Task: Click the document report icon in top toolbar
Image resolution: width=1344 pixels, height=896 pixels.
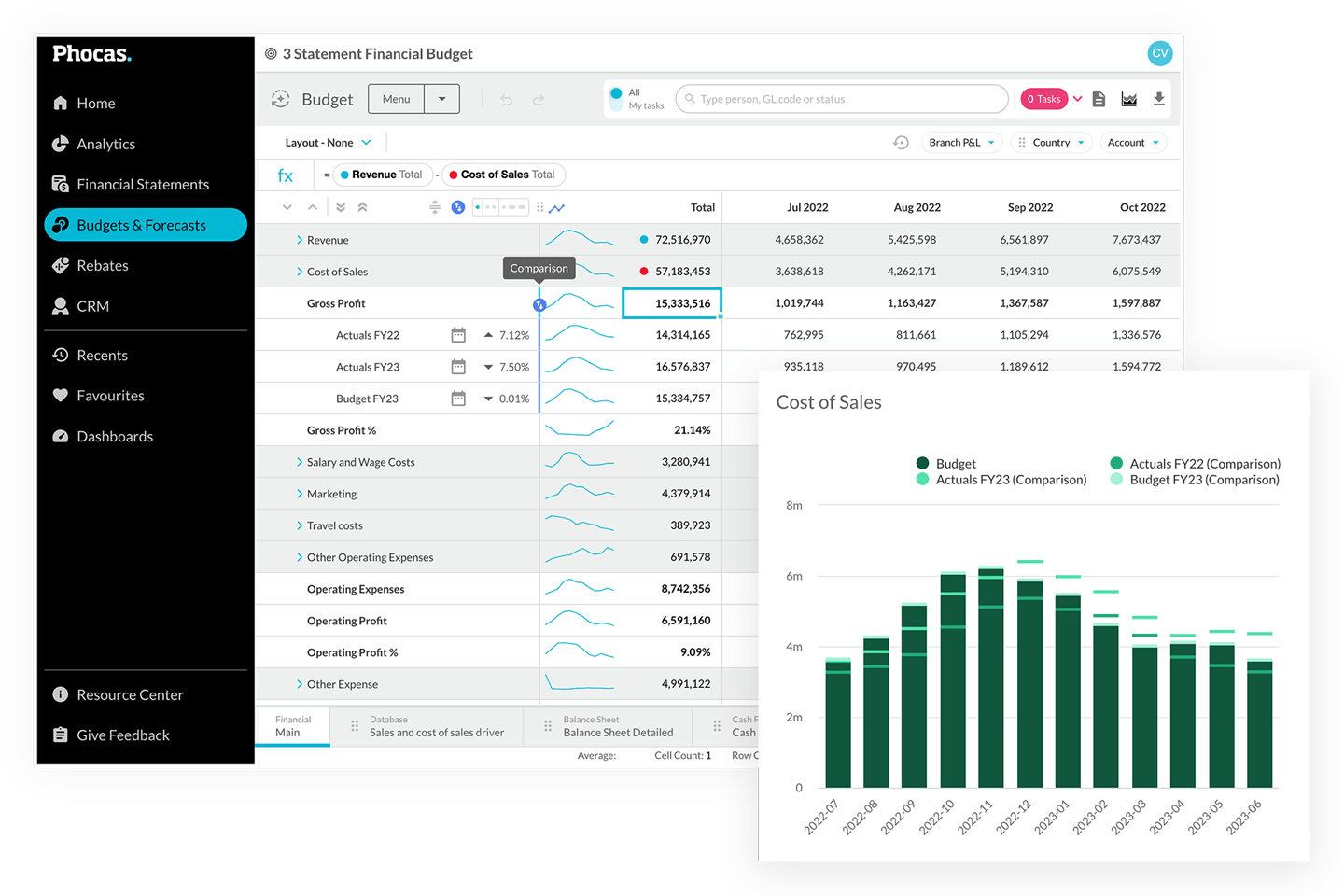Action: 1099,98
